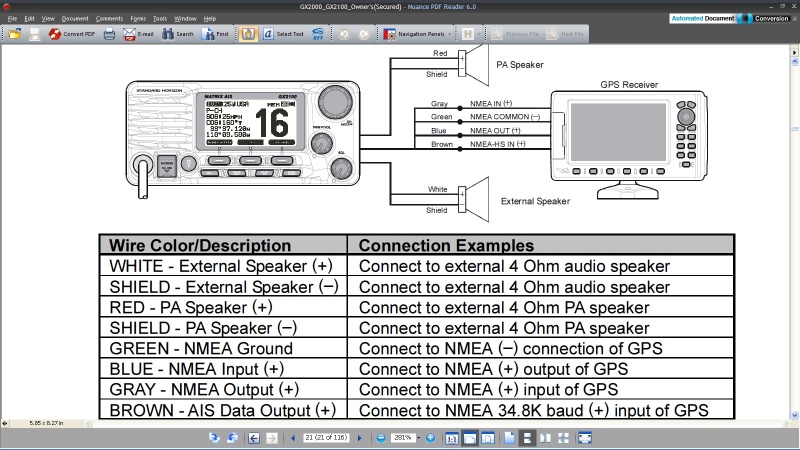
Task: Rotate page clockwise icon in bottom bar
Action: 214,438
